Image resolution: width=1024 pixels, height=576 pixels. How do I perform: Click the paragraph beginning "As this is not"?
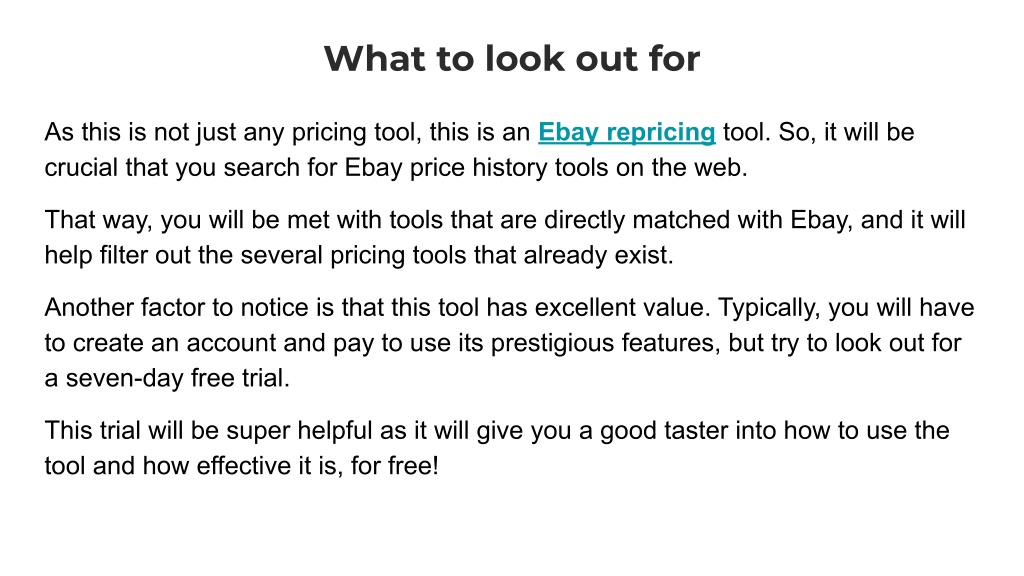pos(479,150)
